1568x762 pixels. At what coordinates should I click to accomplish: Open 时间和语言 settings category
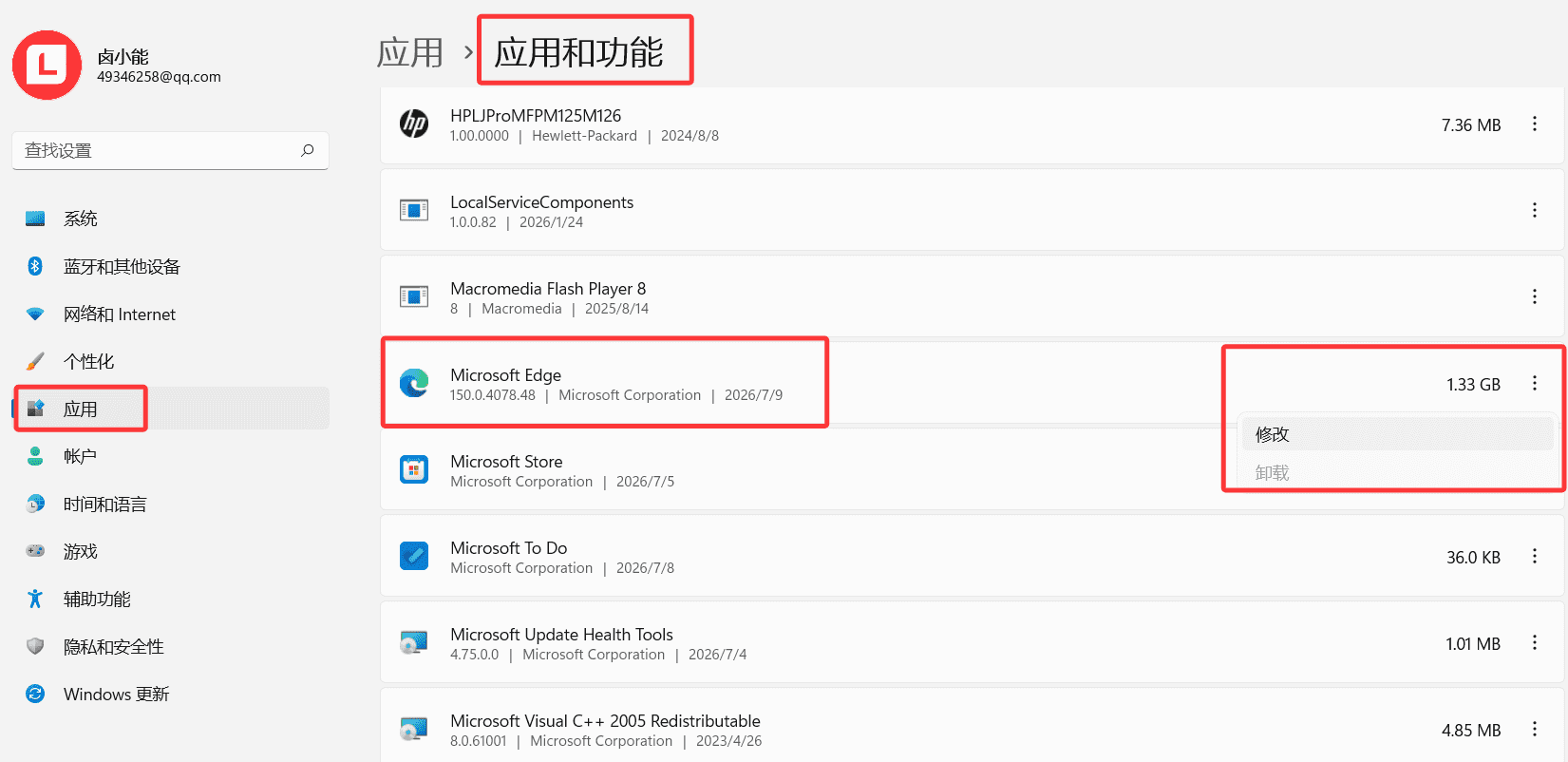pyautogui.click(x=171, y=504)
